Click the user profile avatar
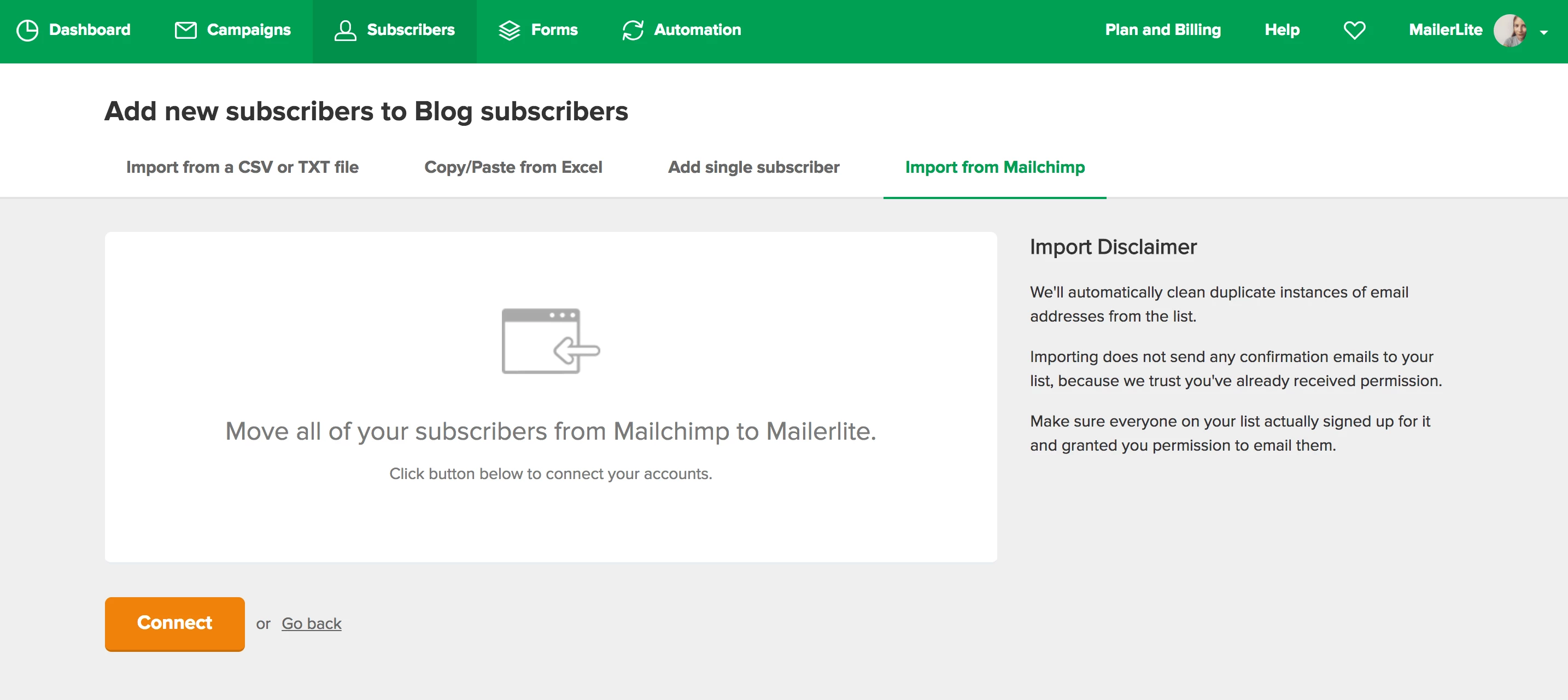Viewport: 1568px width, 700px height. coord(1510,30)
